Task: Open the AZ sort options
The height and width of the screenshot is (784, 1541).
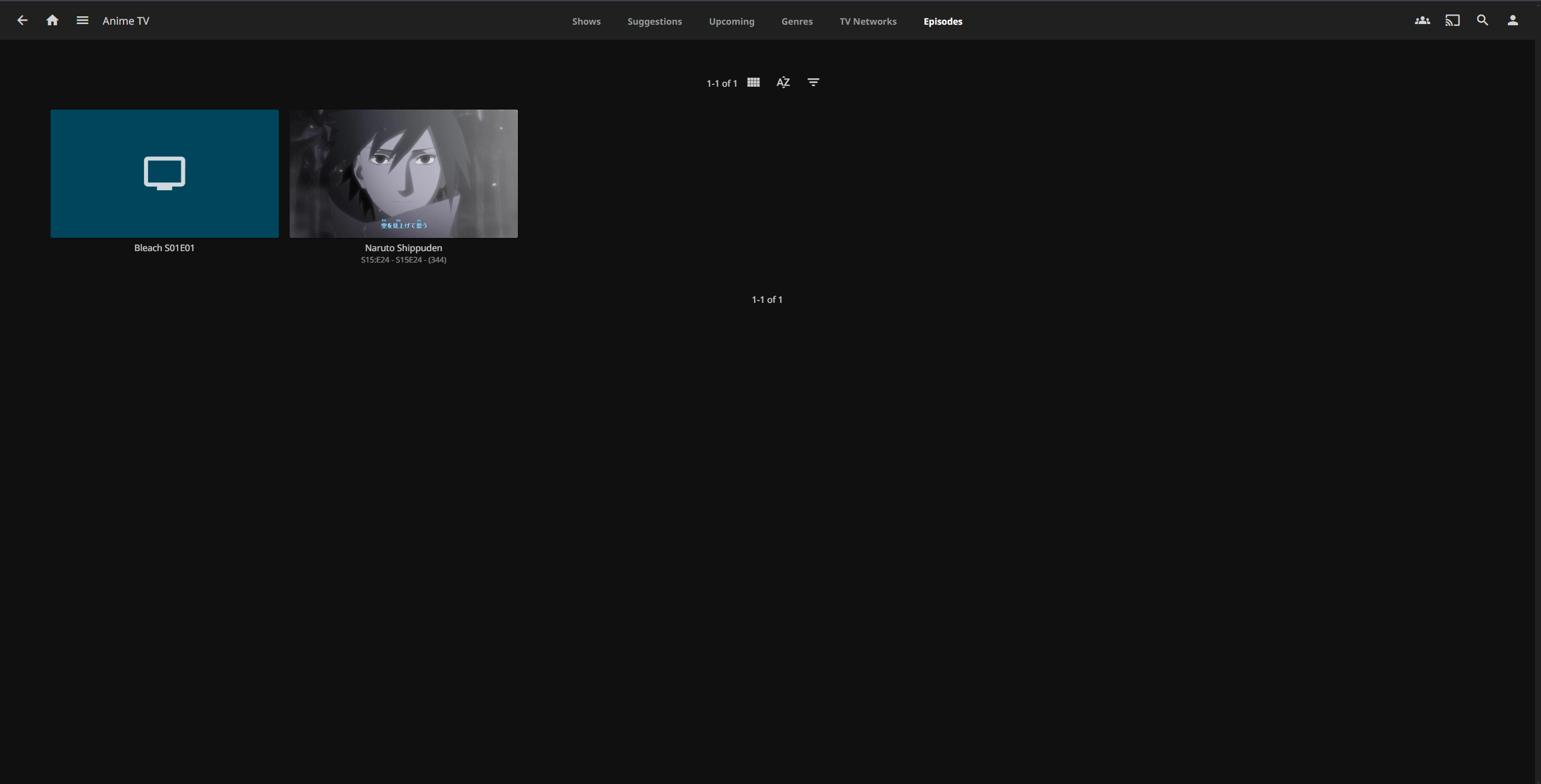Action: pos(783,82)
